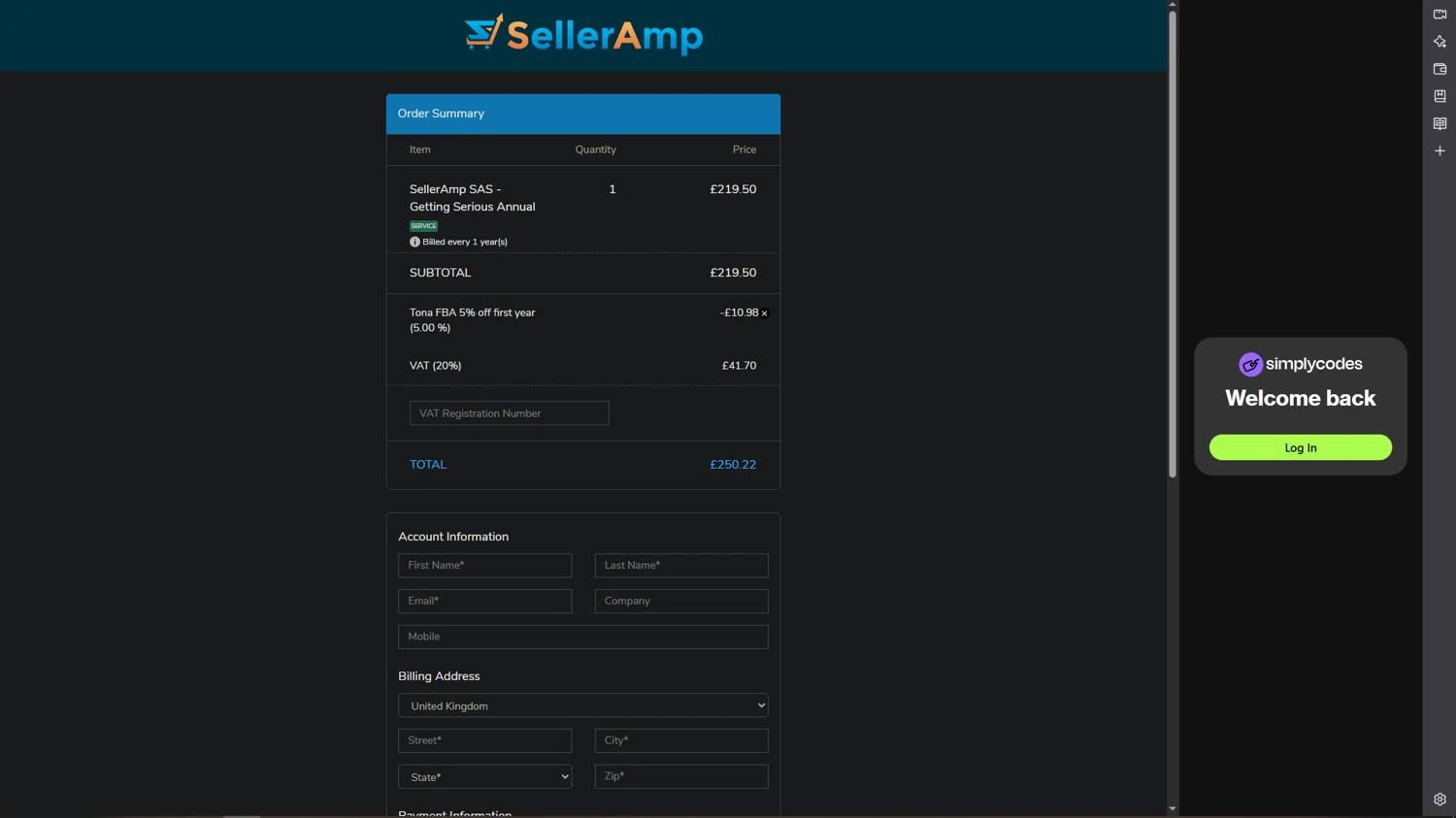Remove the Tona FBA 5% discount coupon

pyautogui.click(x=765, y=313)
